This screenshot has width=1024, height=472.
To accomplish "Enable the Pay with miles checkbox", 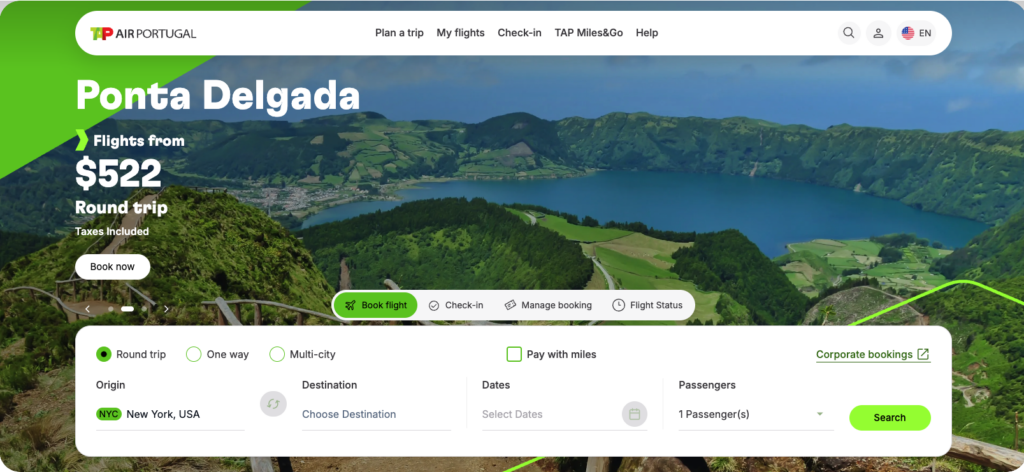I will tap(514, 354).
